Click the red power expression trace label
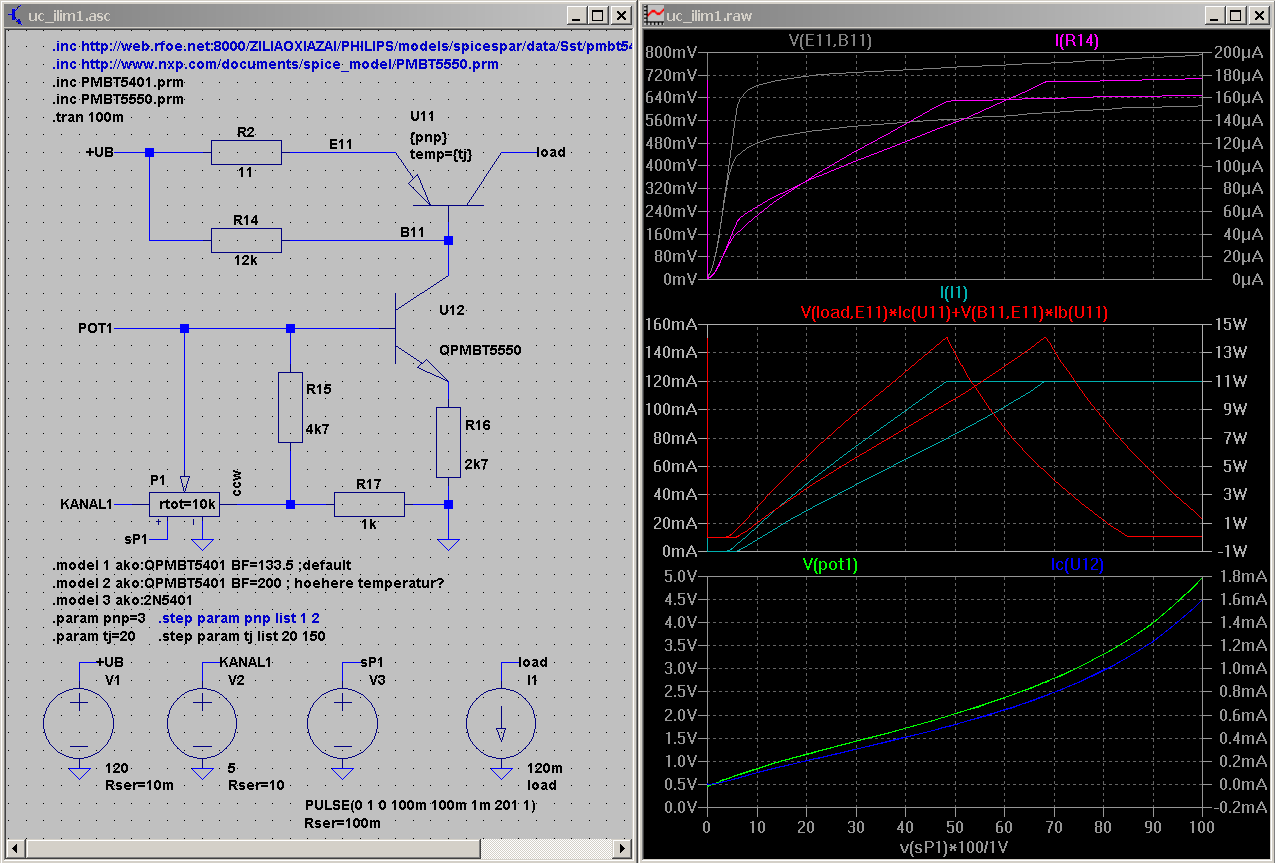This screenshot has width=1275, height=863. (x=954, y=313)
